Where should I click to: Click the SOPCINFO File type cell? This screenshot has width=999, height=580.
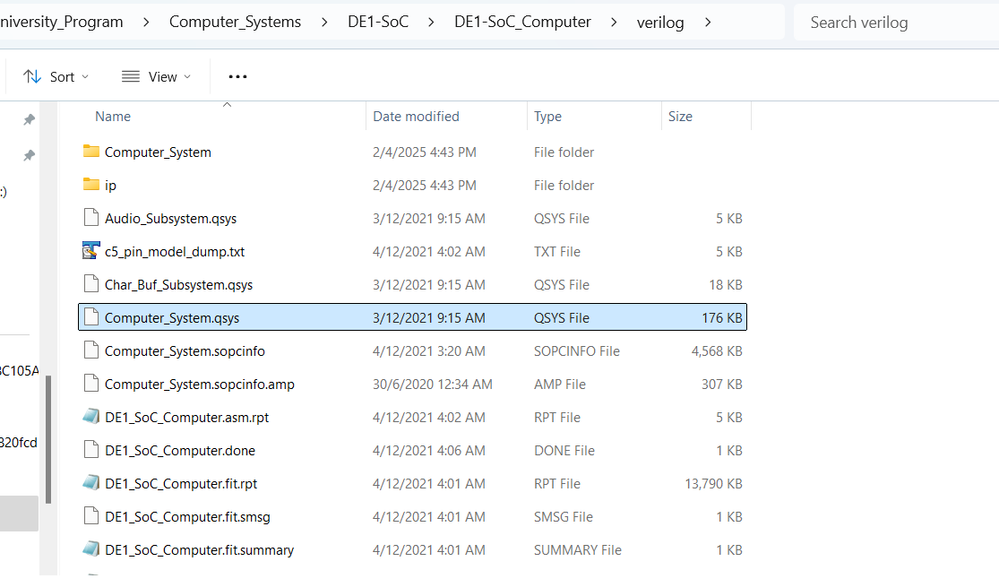(577, 351)
